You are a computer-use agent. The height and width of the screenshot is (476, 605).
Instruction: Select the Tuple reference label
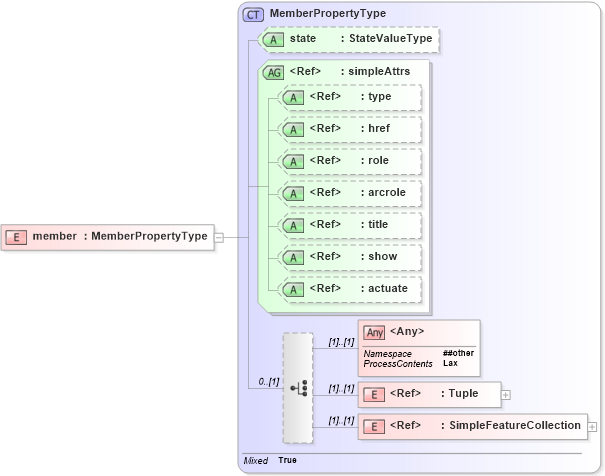pyautogui.click(x=463, y=393)
